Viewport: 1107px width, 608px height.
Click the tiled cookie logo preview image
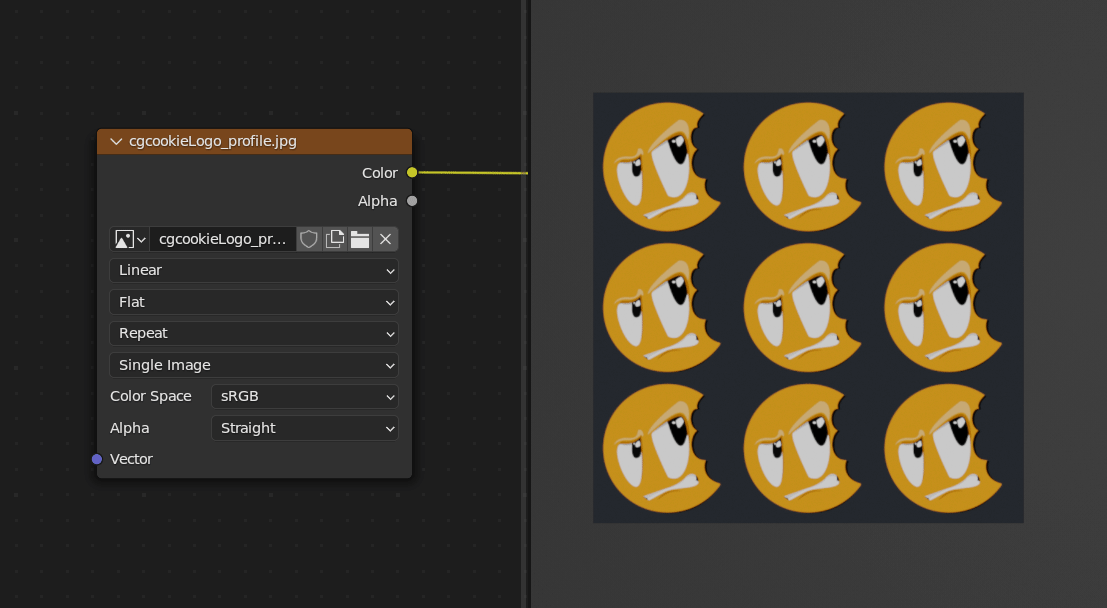808,308
